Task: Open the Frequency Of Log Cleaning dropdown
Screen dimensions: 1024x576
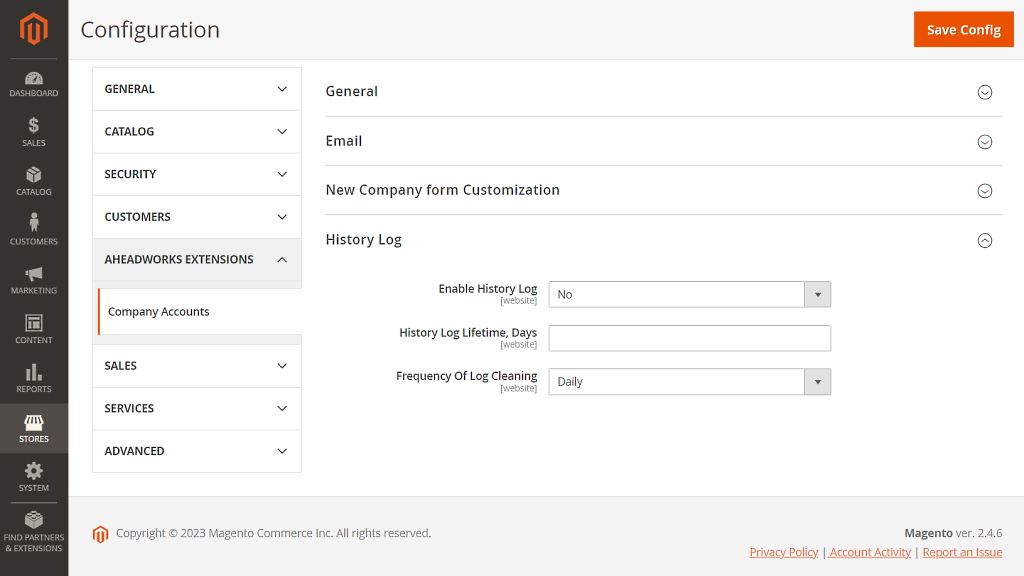Action: coord(690,382)
